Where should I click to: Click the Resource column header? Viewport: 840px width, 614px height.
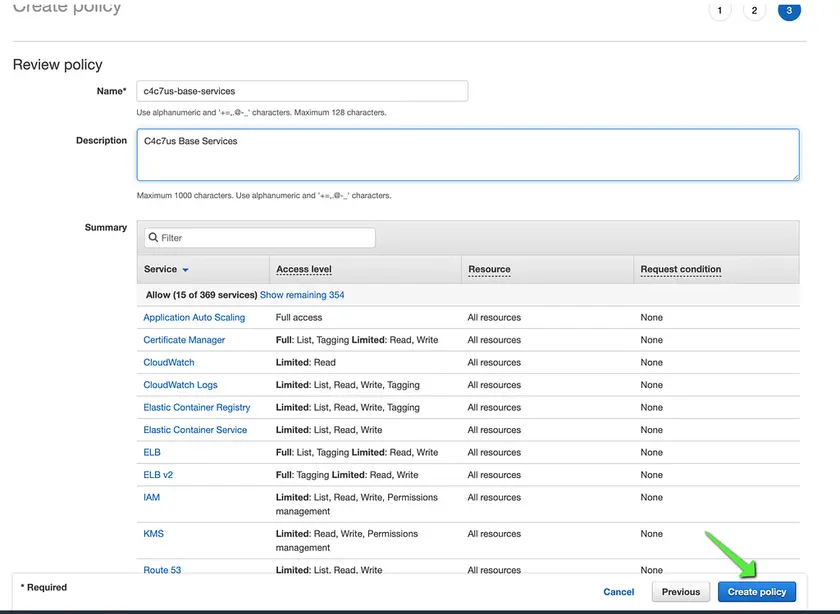[x=489, y=269]
